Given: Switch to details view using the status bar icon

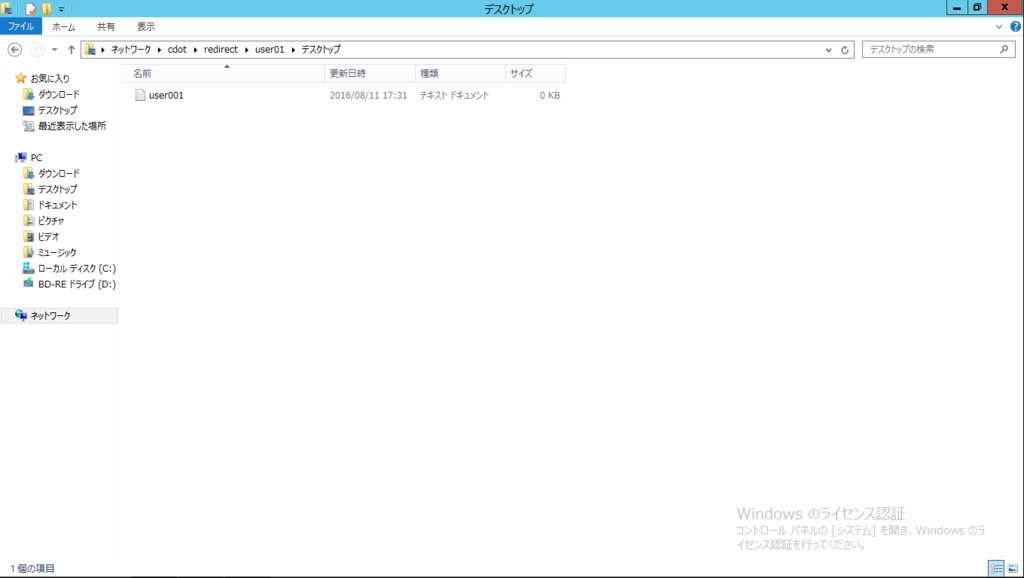Looking at the screenshot, I should point(996,568).
